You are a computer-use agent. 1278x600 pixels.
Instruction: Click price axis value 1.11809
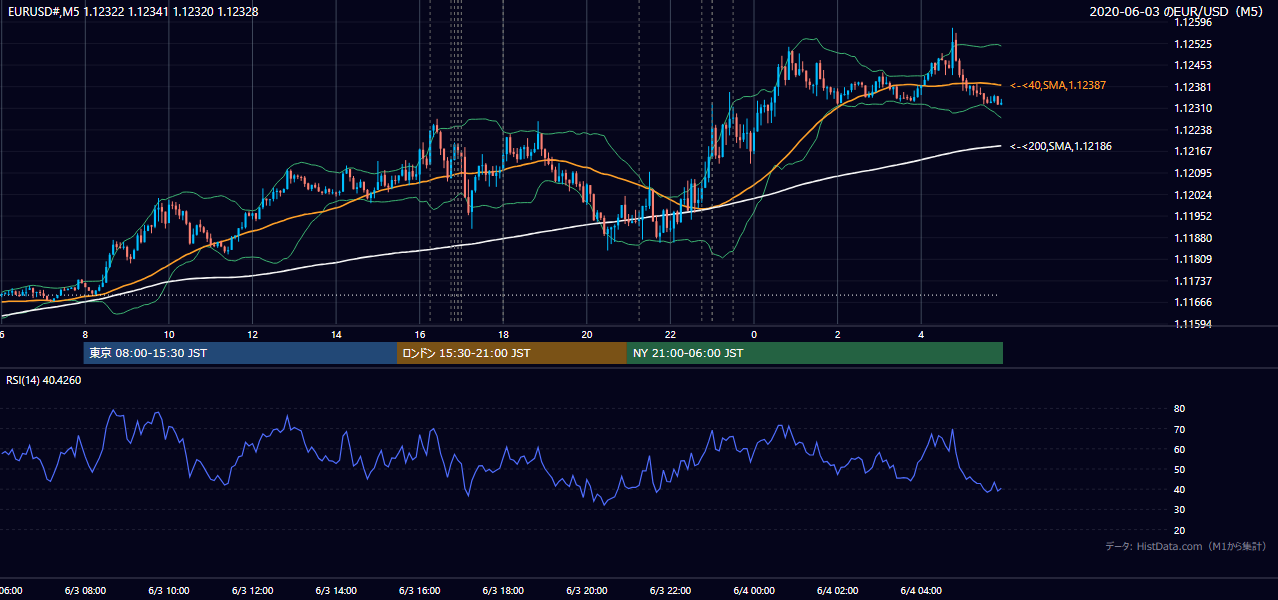1194,259
